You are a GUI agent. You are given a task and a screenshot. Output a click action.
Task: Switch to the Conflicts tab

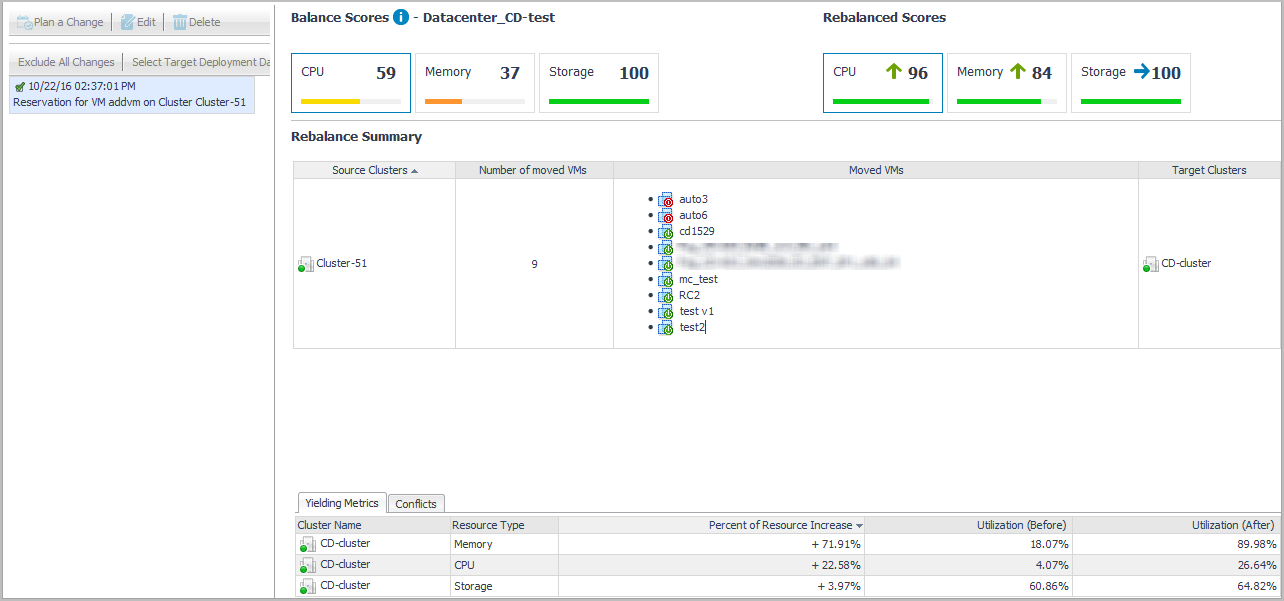416,504
